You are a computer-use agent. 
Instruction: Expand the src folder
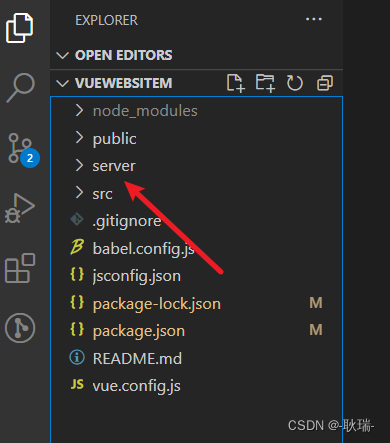(x=196, y=193)
